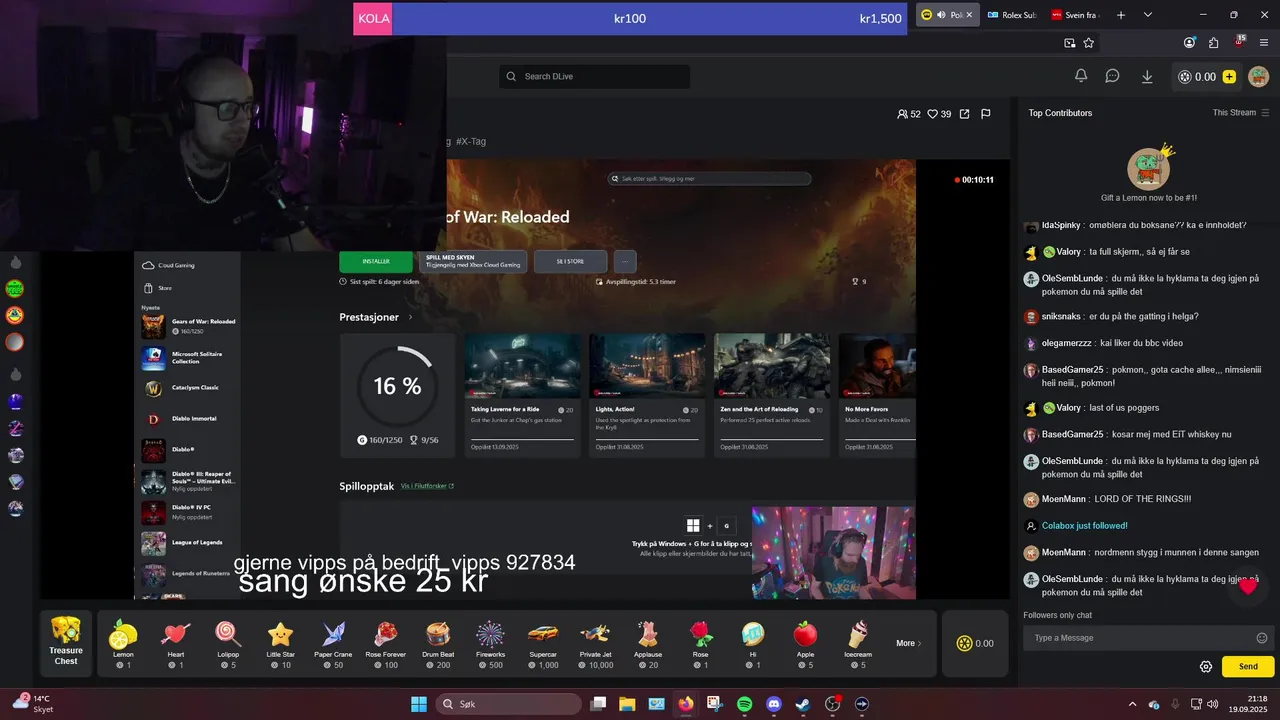Select Microsoft Solitaire Collection in sidebar

pos(189,358)
